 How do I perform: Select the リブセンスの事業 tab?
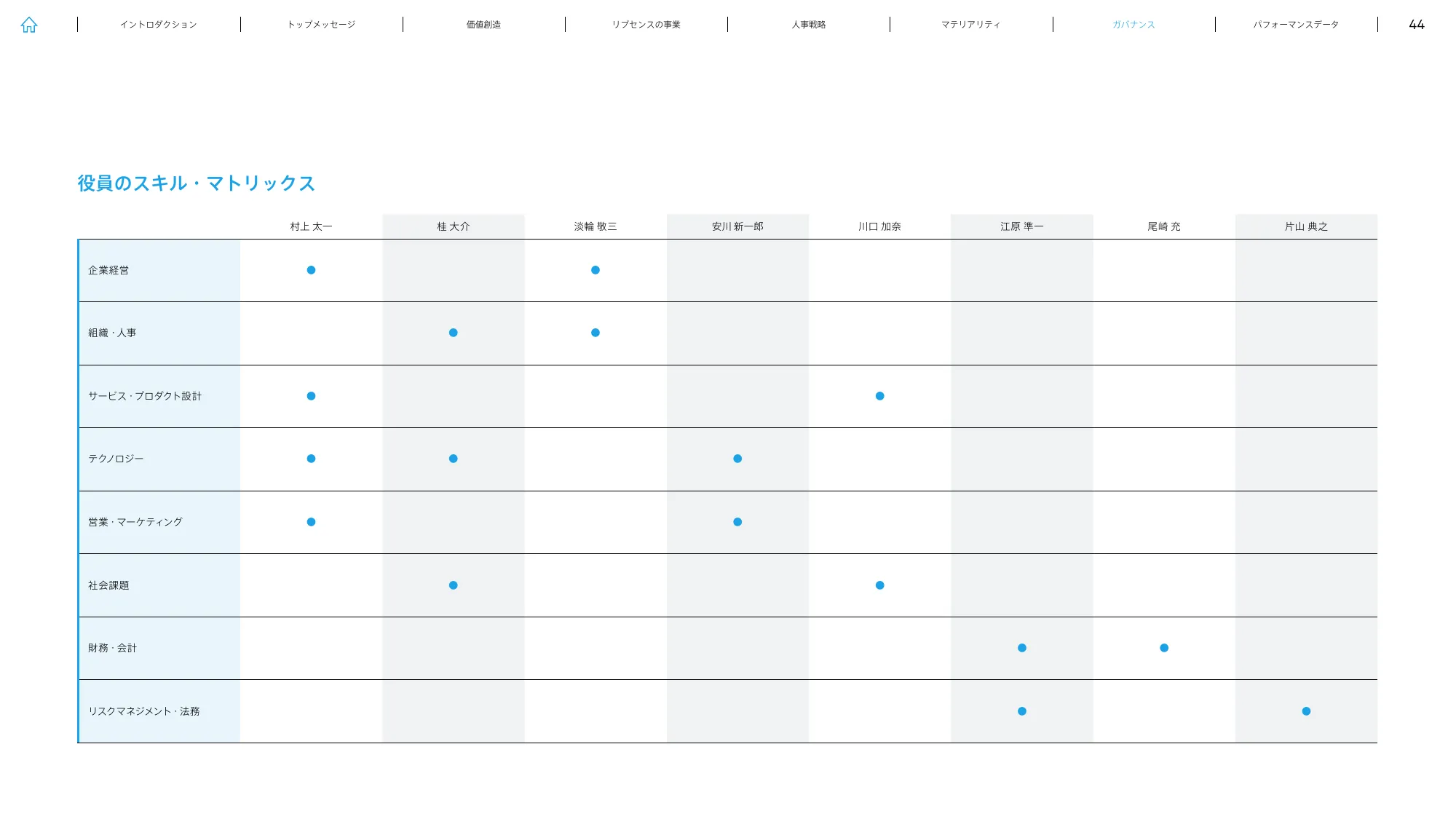646,24
